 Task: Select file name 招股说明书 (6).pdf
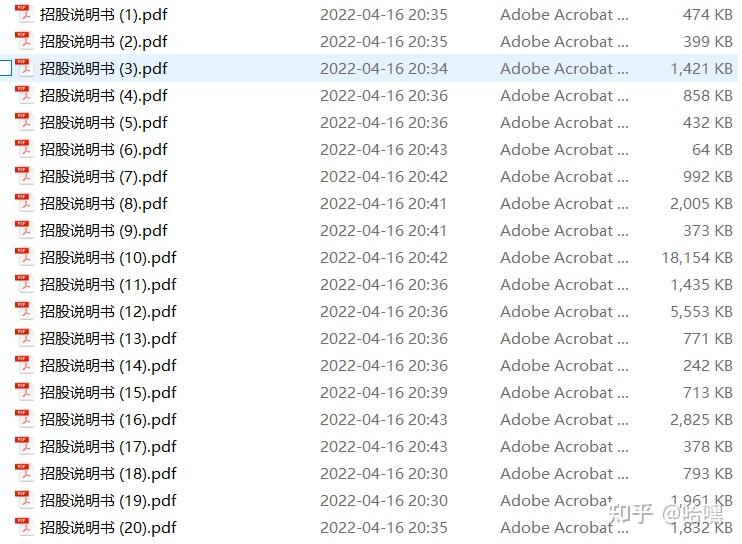104,149
